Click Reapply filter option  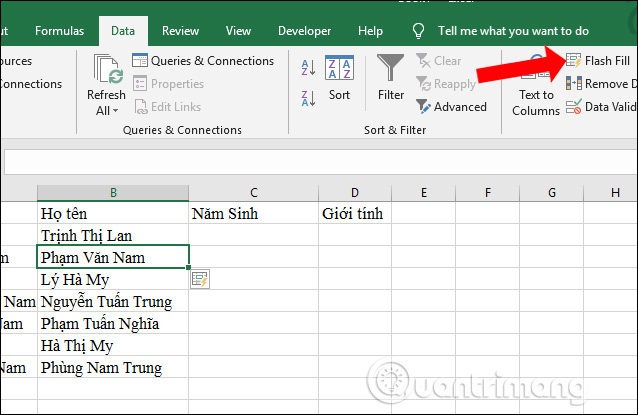point(446,84)
